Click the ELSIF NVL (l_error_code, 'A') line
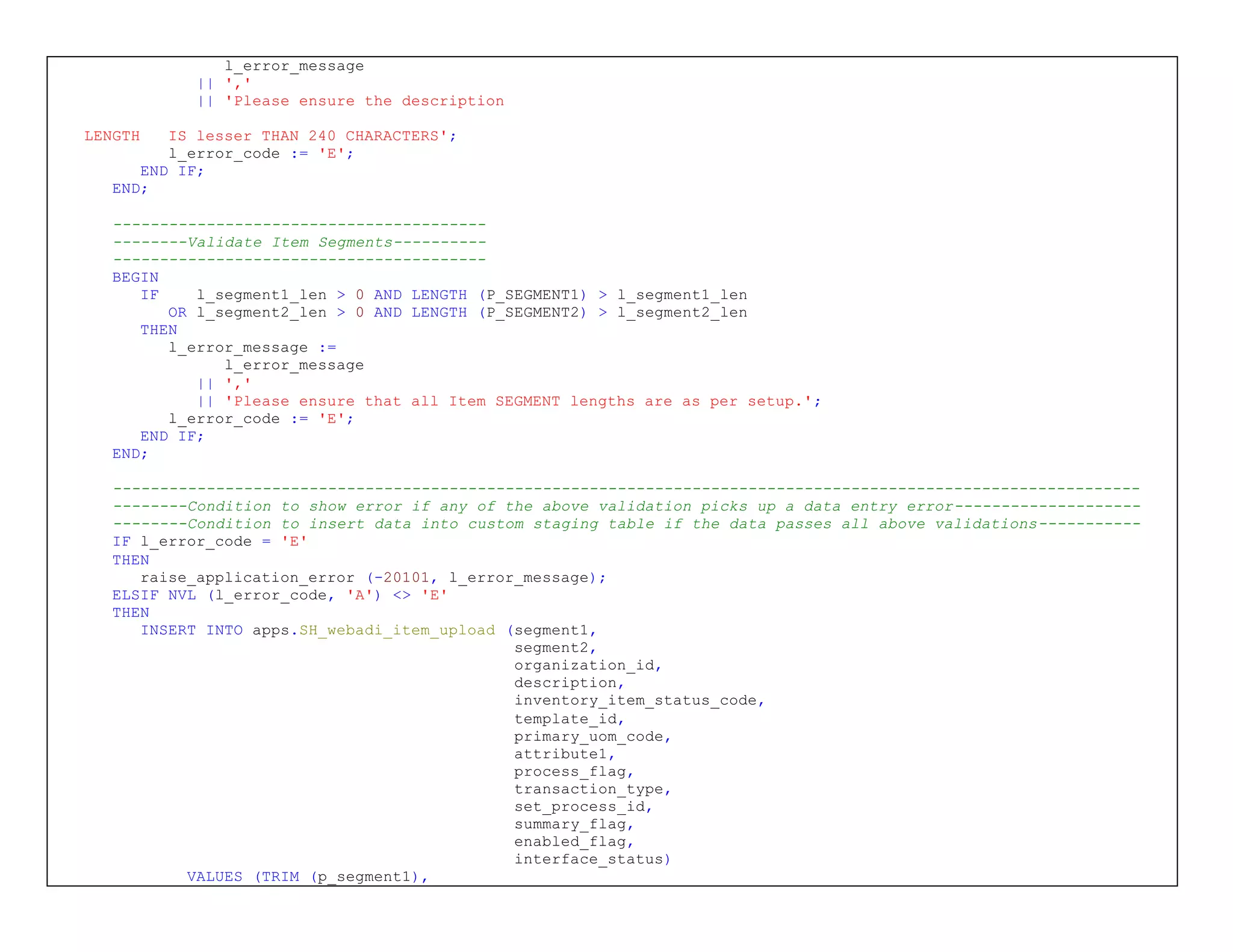This screenshot has width=1233, height=952. (280, 595)
